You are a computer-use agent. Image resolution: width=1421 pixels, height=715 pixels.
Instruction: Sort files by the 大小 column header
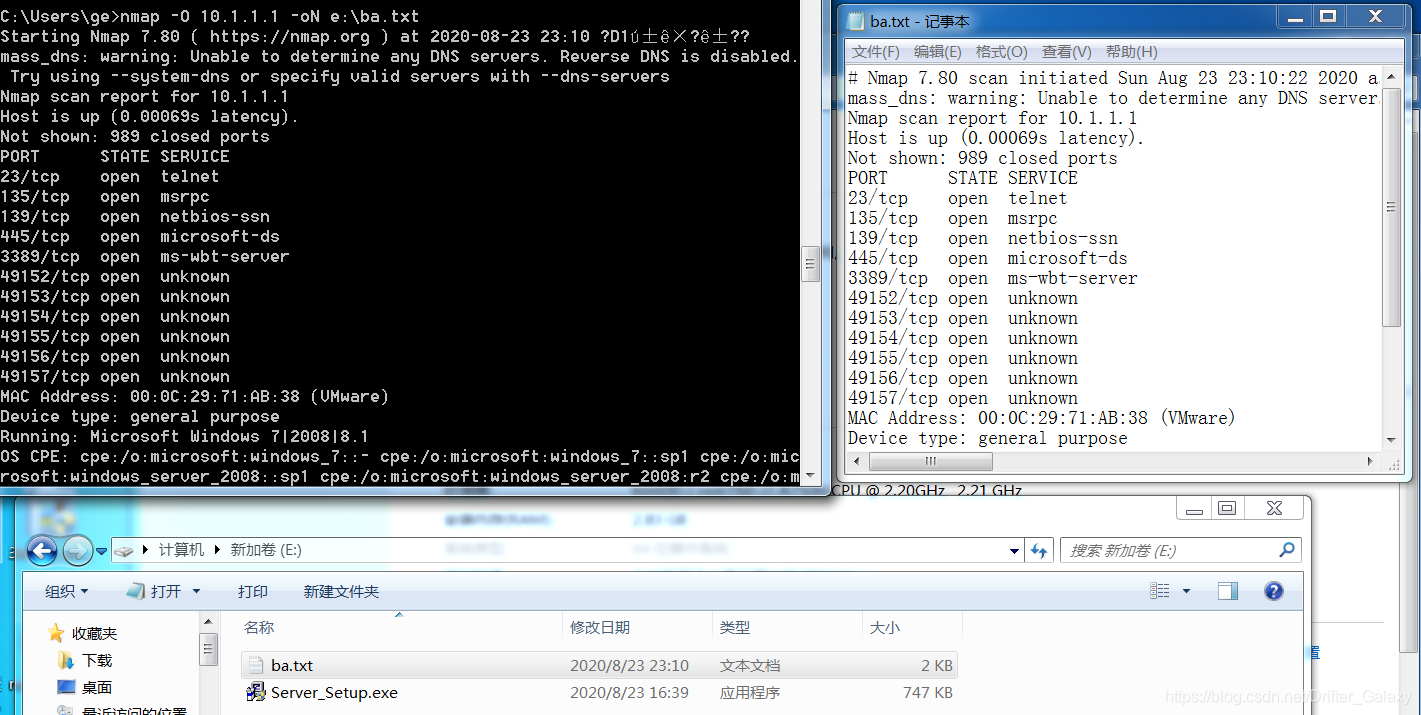[x=911, y=627]
